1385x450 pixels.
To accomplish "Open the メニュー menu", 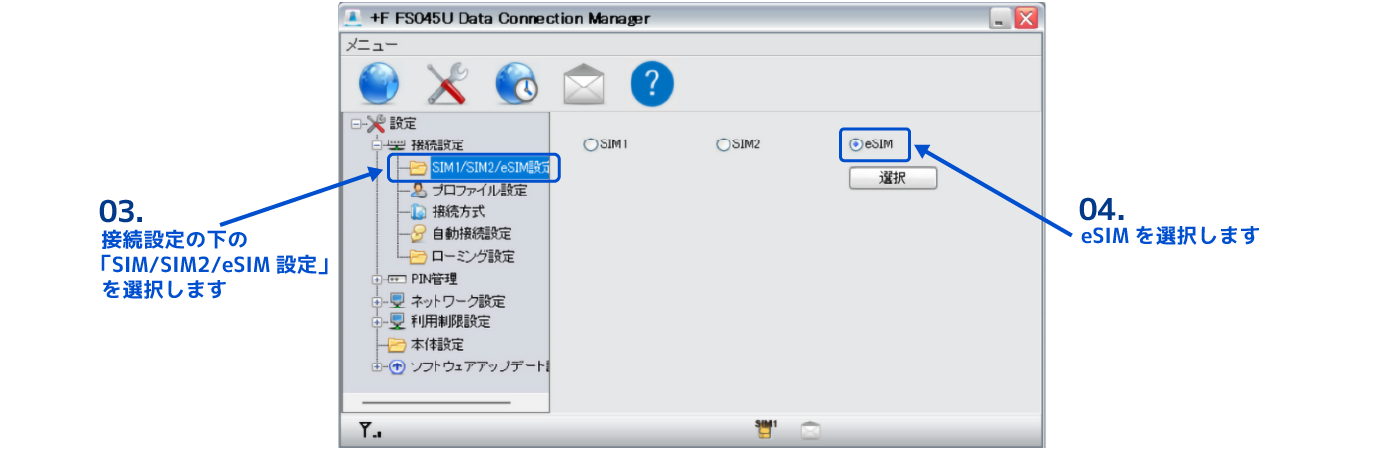I will 371,45.
